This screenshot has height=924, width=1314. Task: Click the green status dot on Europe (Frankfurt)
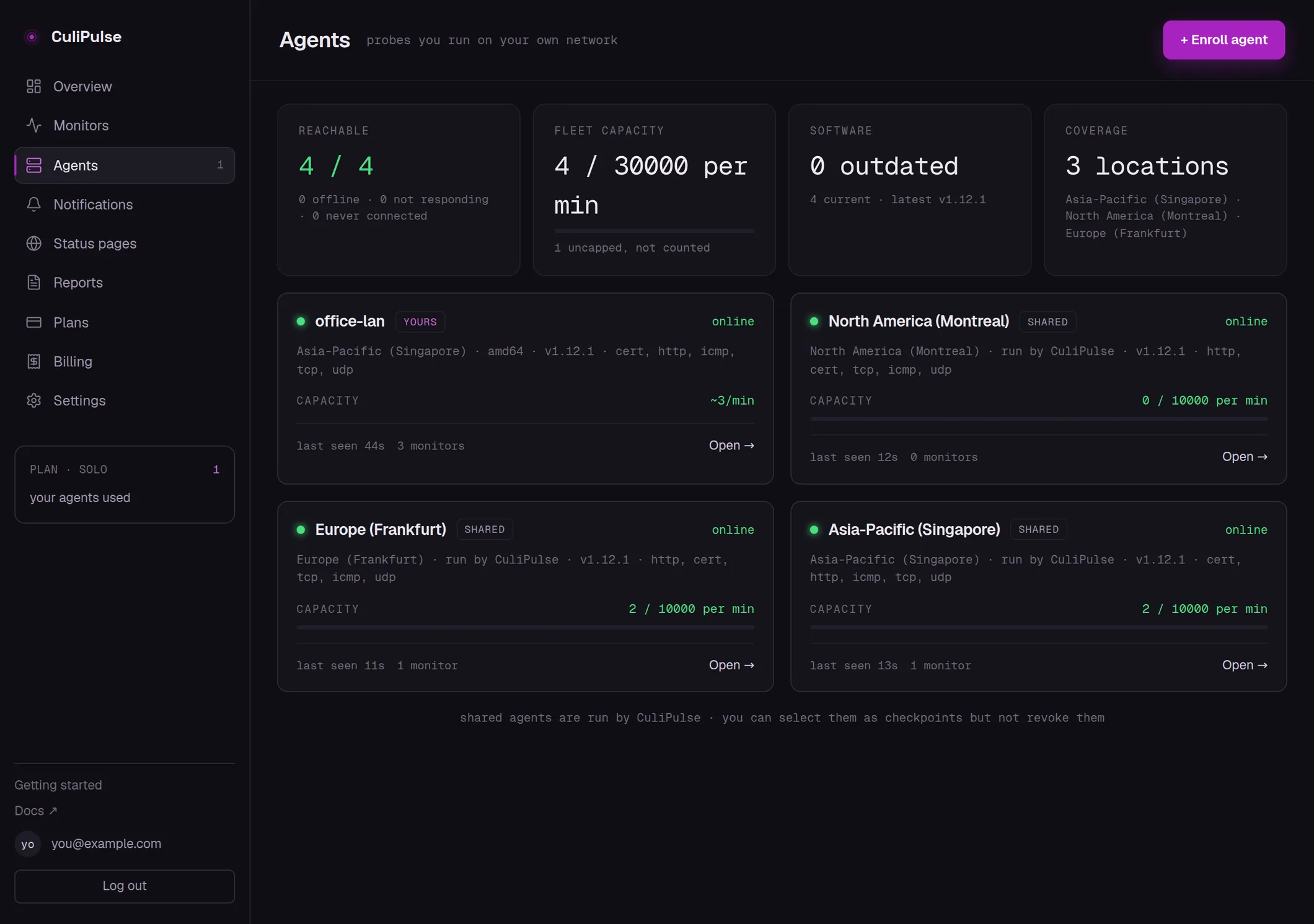301,530
